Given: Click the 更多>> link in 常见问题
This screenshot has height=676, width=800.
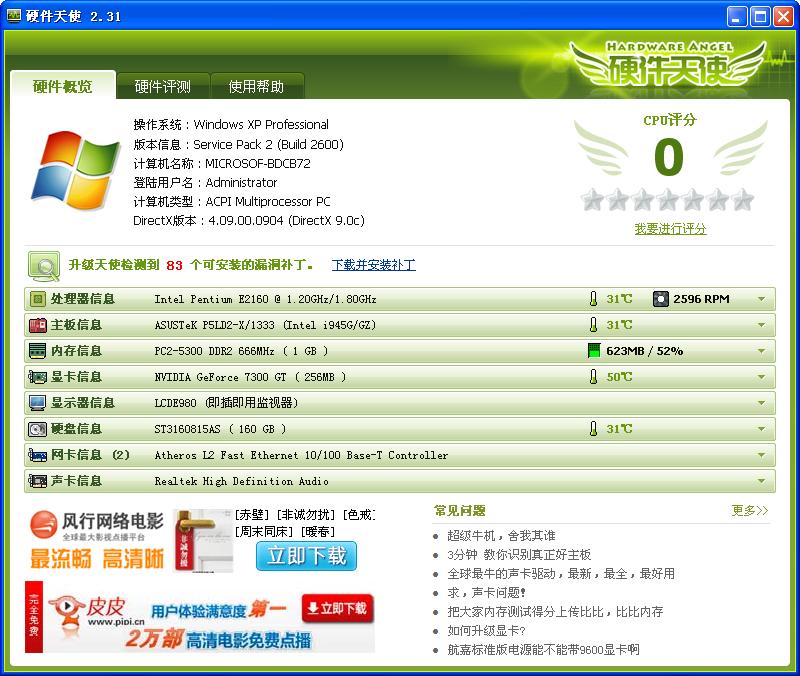Looking at the screenshot, I should [749, 510].
